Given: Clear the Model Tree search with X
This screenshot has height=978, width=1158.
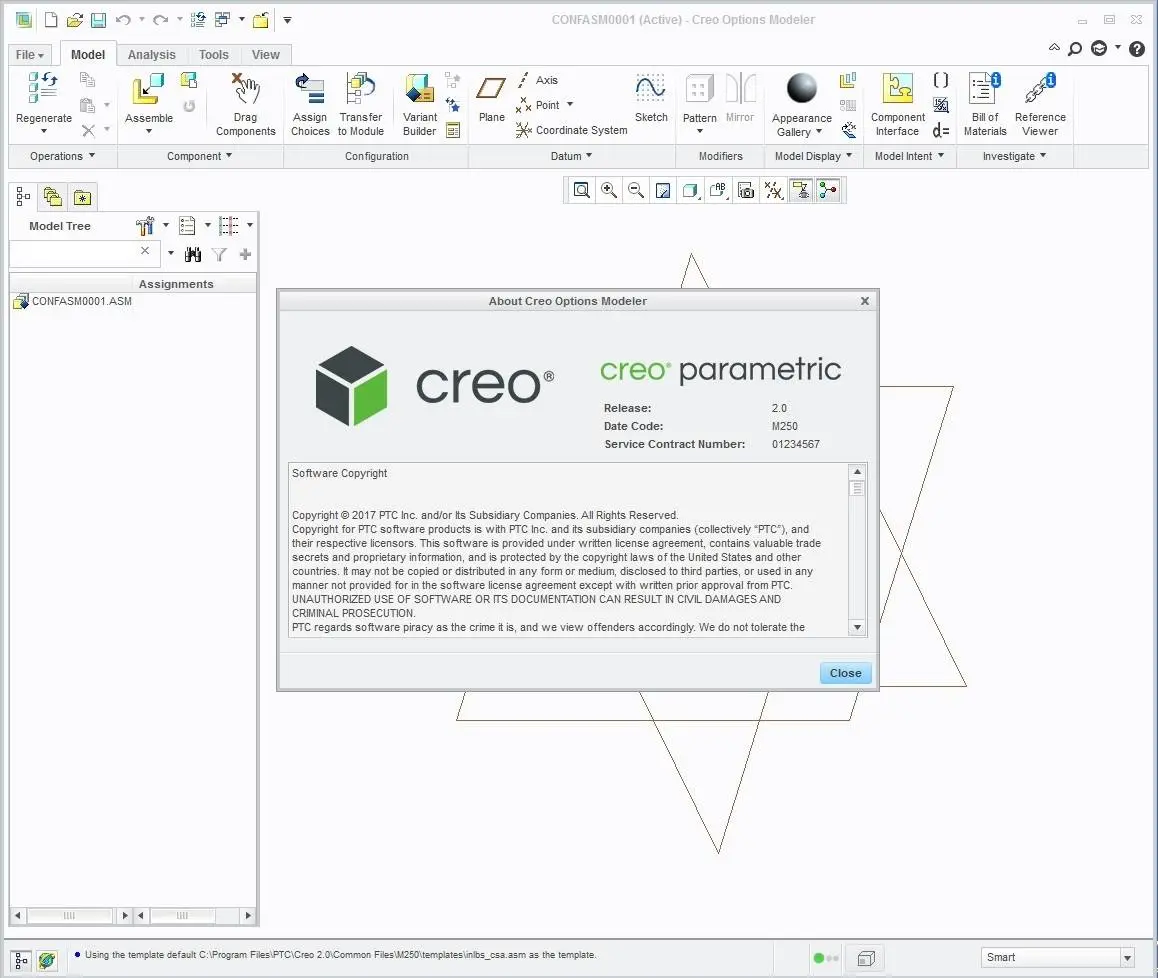Looking at the screenshot, I should point(145,251).
